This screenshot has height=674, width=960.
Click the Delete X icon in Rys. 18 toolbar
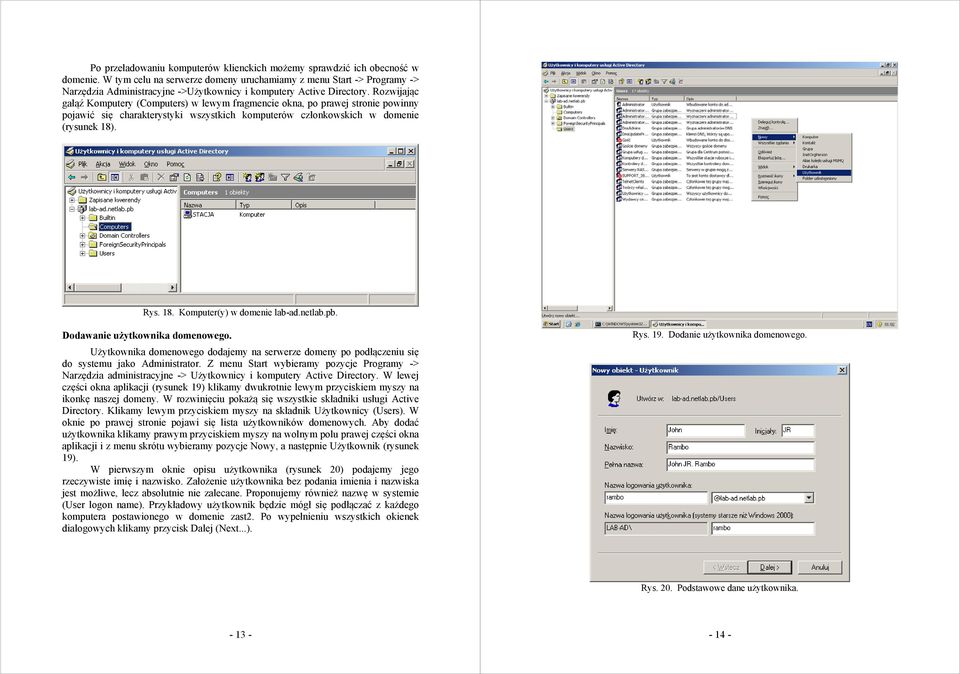tap(161, 178)
